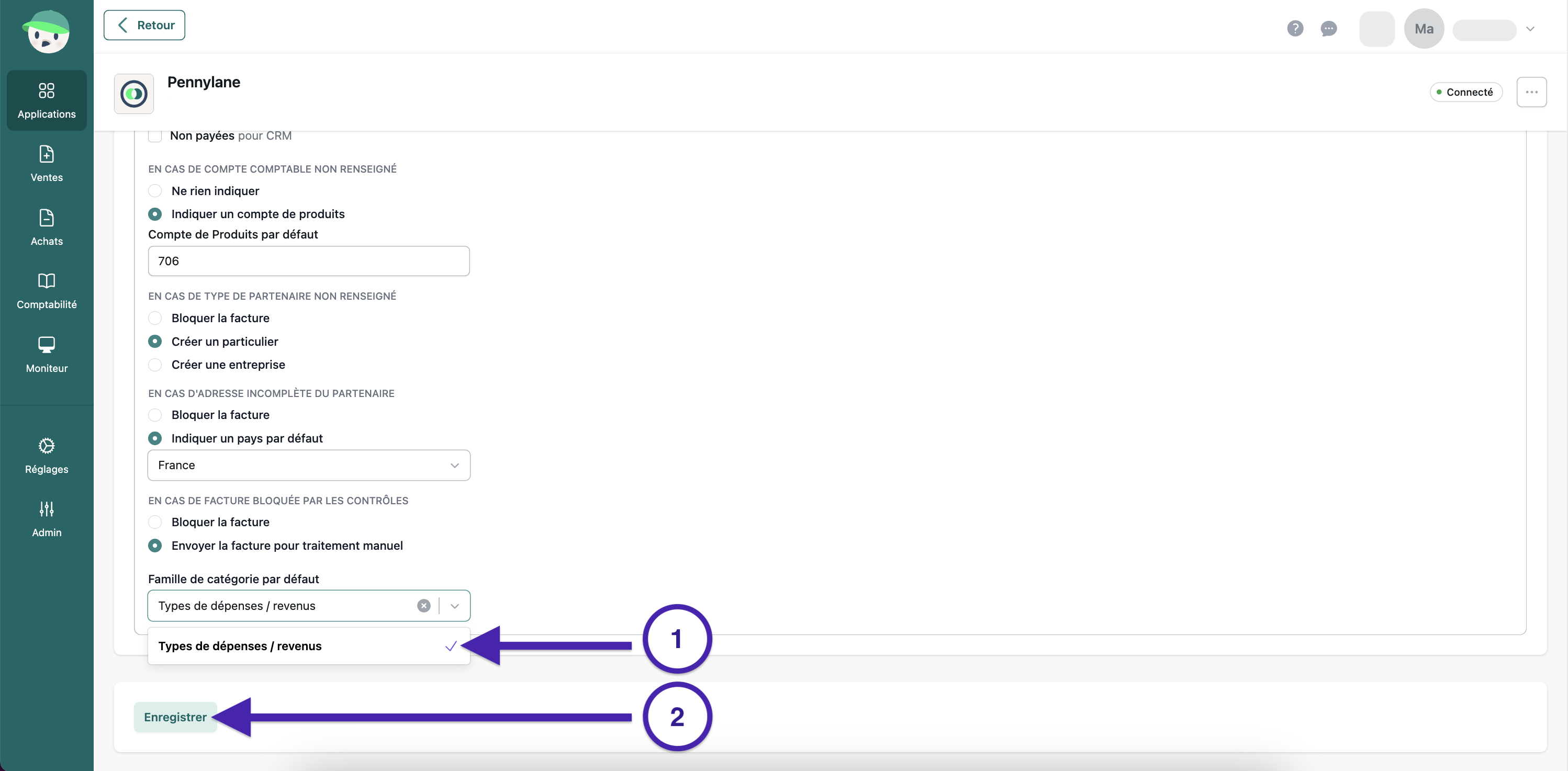The width and height of the screenshot is (1568, 771).
Task: Toggle the Famille de catégorie dropdown chevron
Action: tap(455, 606)
